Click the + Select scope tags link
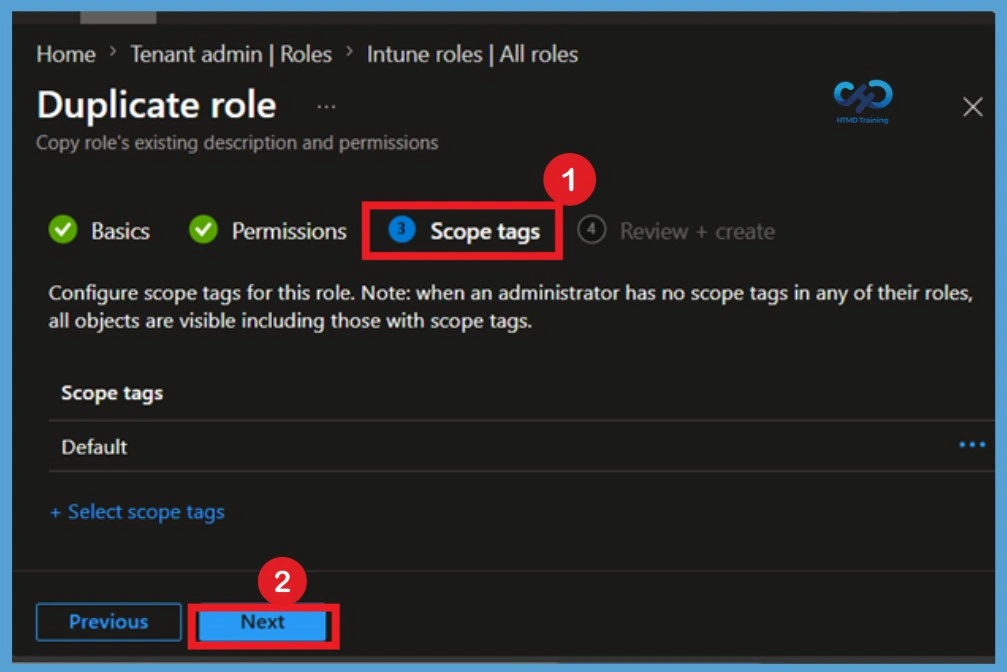This screenshot has height=672, width=1007. (137, 512)
